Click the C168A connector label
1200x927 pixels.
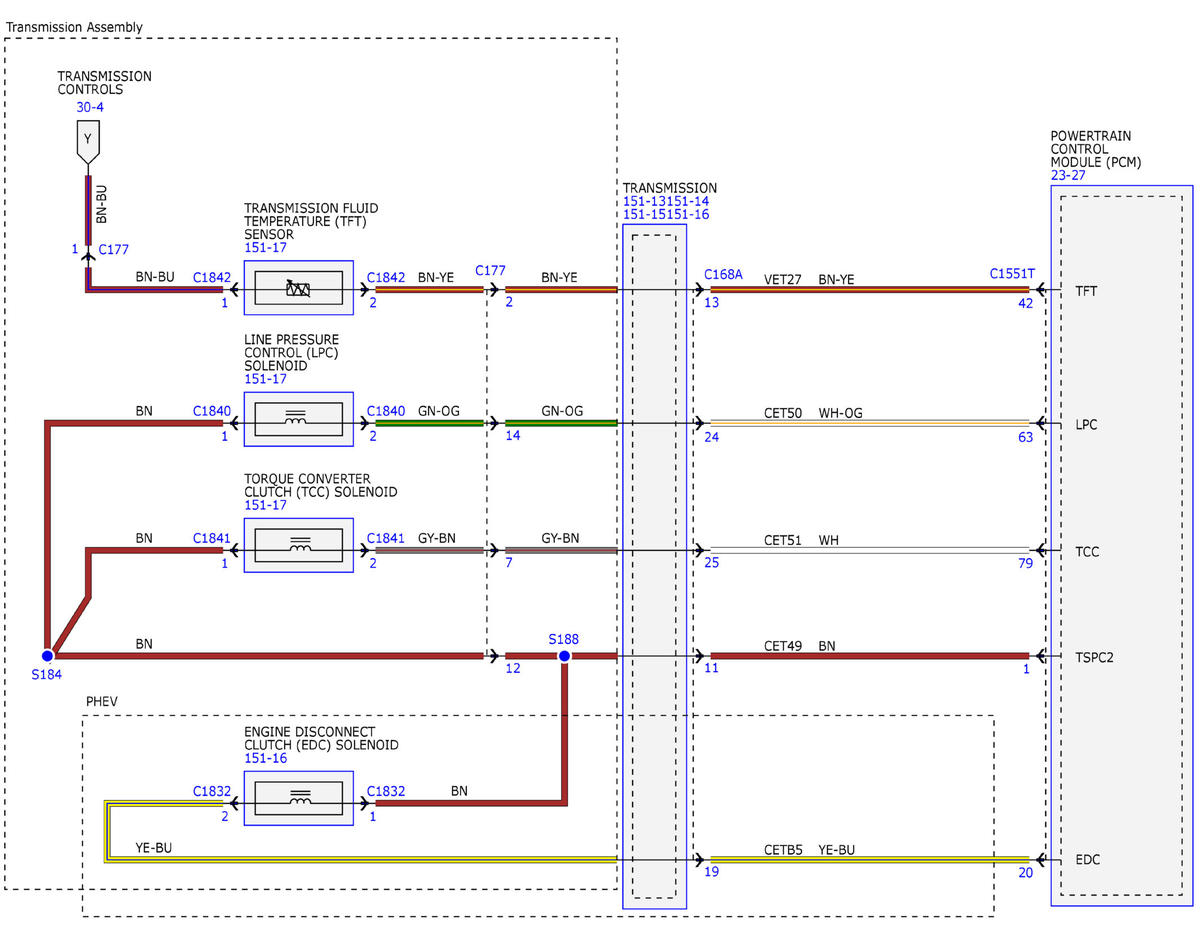pyautogui.click(x=723, y=274)
